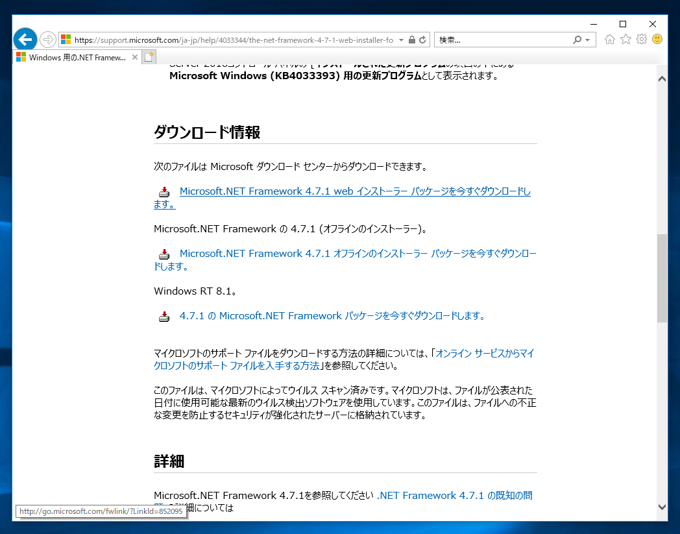Screen dimensions: 680x534
Task: Click download icon beside web インストーラー link
Action: click(x=164, y=192)
